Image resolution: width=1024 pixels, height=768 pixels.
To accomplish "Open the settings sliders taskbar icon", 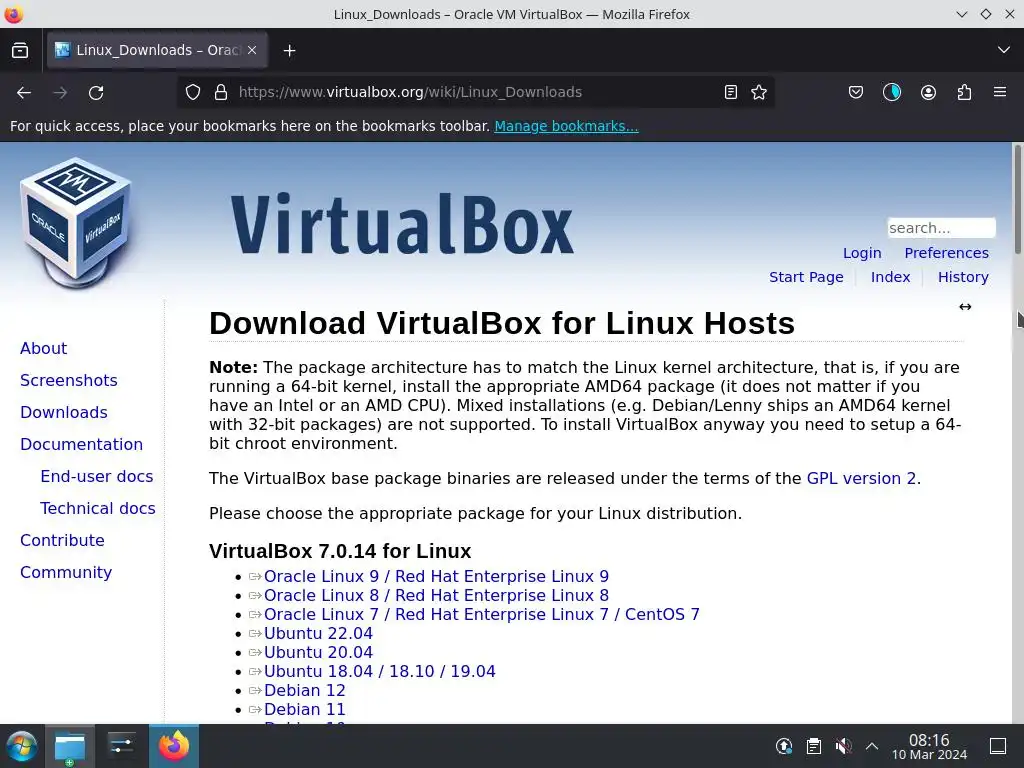I will [121, 746].
